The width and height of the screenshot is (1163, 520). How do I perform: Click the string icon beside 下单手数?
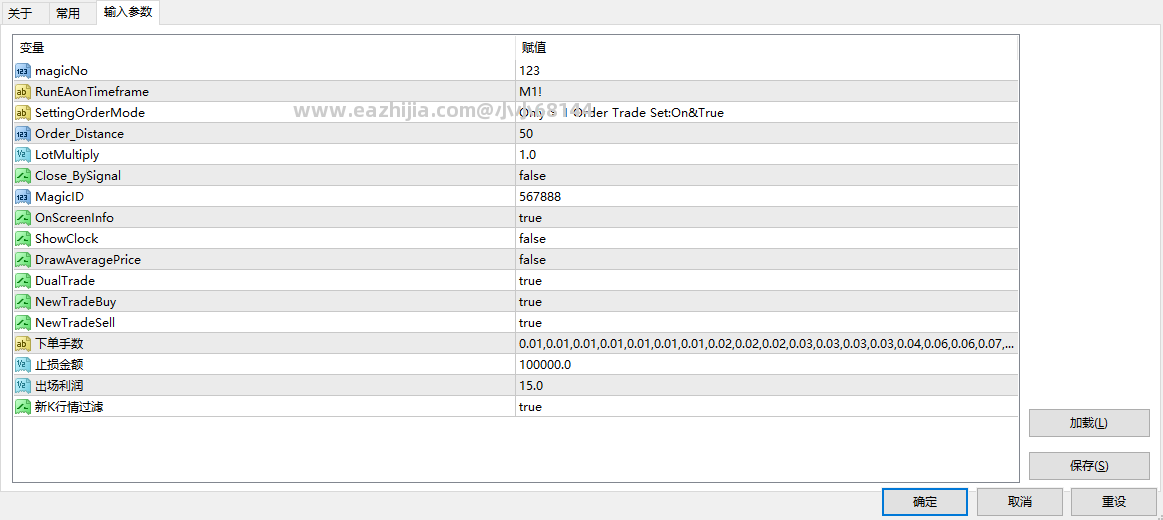coord(22,344)
